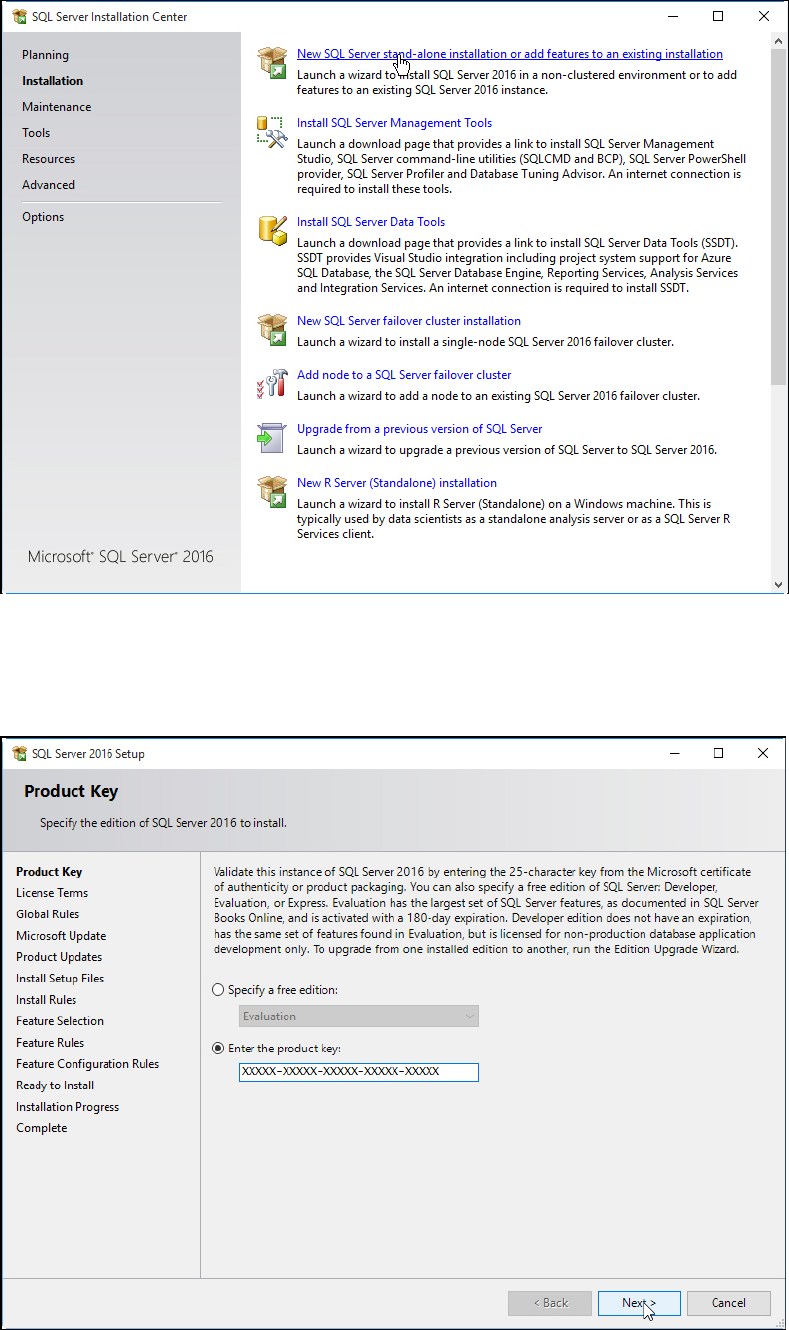Viewport: 789px width, 1330px height.
Task: Select Enter the product key radio button
Action: (x=219, y=1048)
